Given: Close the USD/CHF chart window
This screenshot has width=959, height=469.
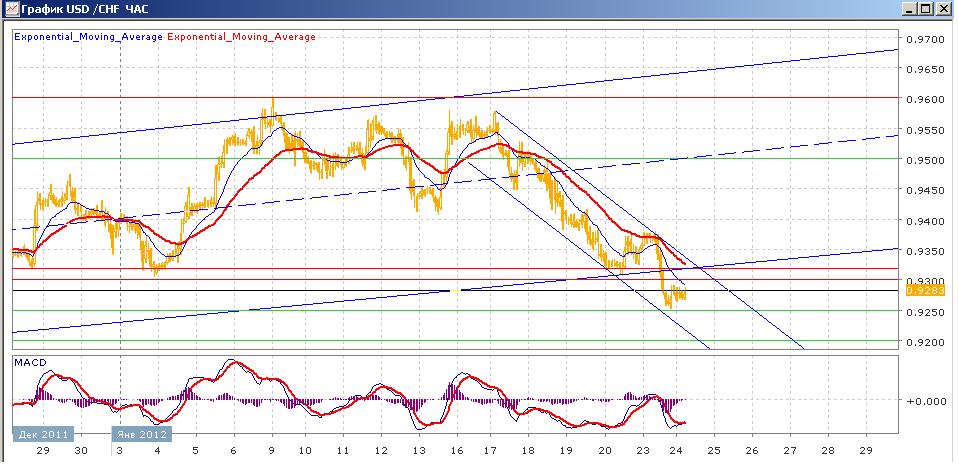Looking at the screenshot, I should point(942,9).
